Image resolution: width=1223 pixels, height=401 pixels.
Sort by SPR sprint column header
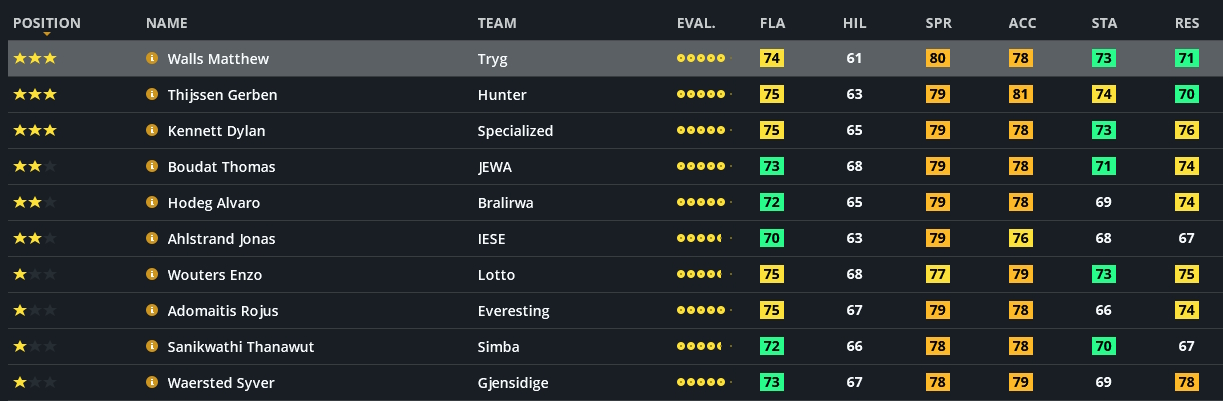pos(938,23)
